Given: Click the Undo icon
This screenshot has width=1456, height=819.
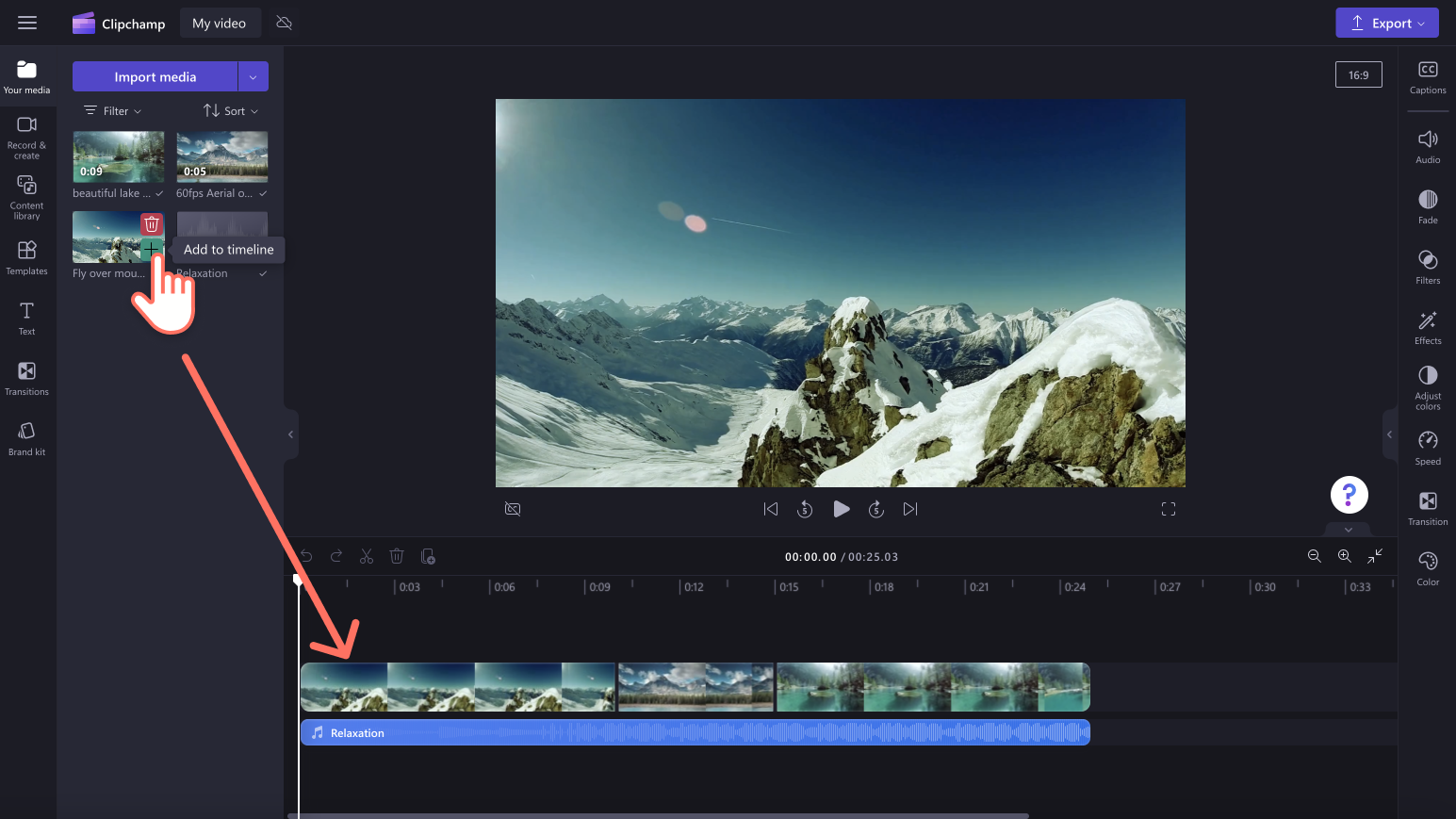Looking at the screenshot, I should 305,557.
